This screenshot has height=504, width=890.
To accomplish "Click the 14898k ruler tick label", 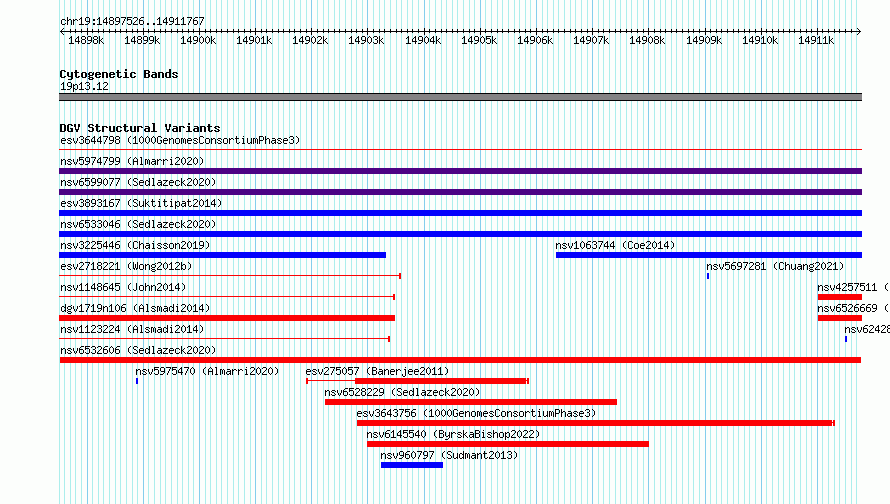I will [x=86, y=40].
